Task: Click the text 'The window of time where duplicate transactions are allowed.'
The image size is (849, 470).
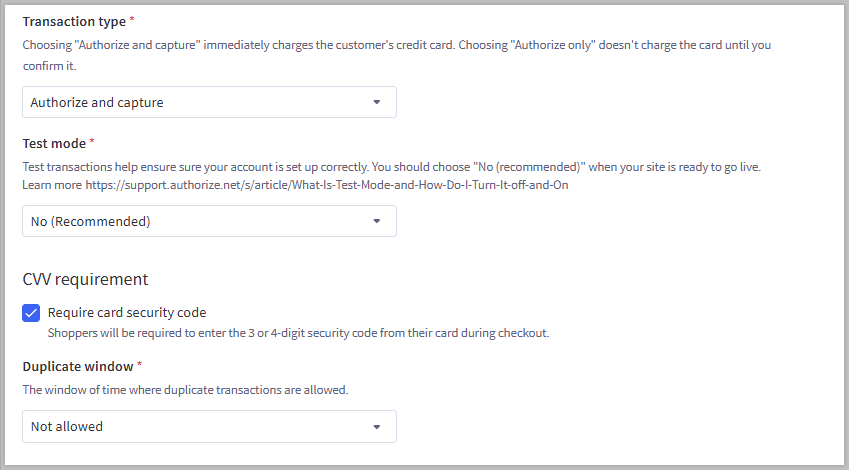Action: 185,390
